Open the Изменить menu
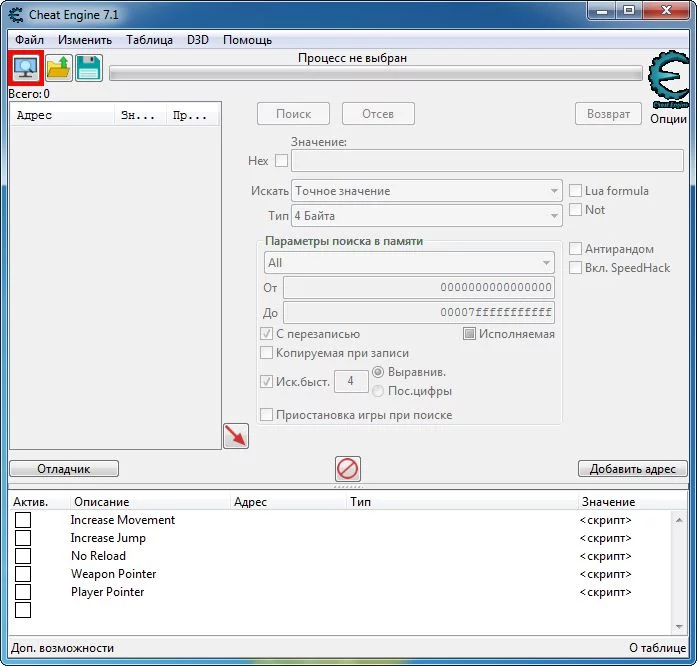The image size is (697, 666). [x=85, y=40]
